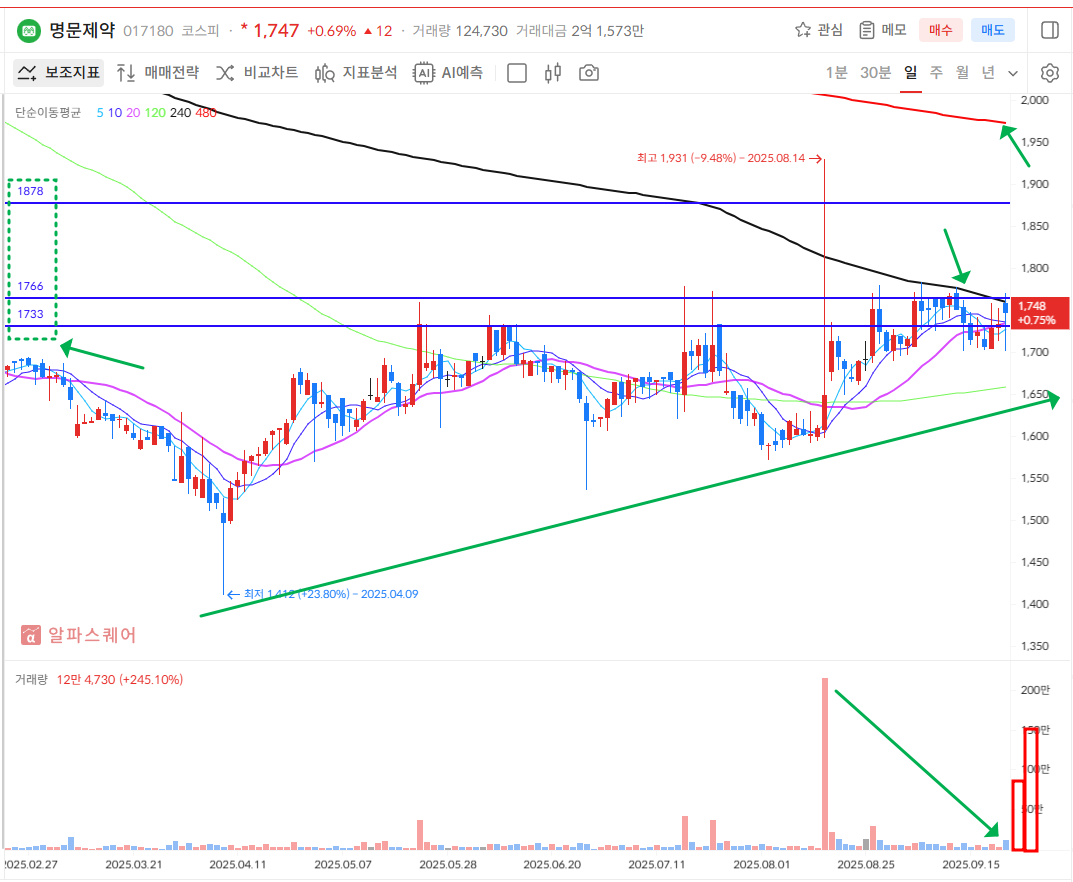Click the 2025.04.11 date axis label
Image resolution: width=1073 pixels, height=882 pixels.
[x=237, y=864]
